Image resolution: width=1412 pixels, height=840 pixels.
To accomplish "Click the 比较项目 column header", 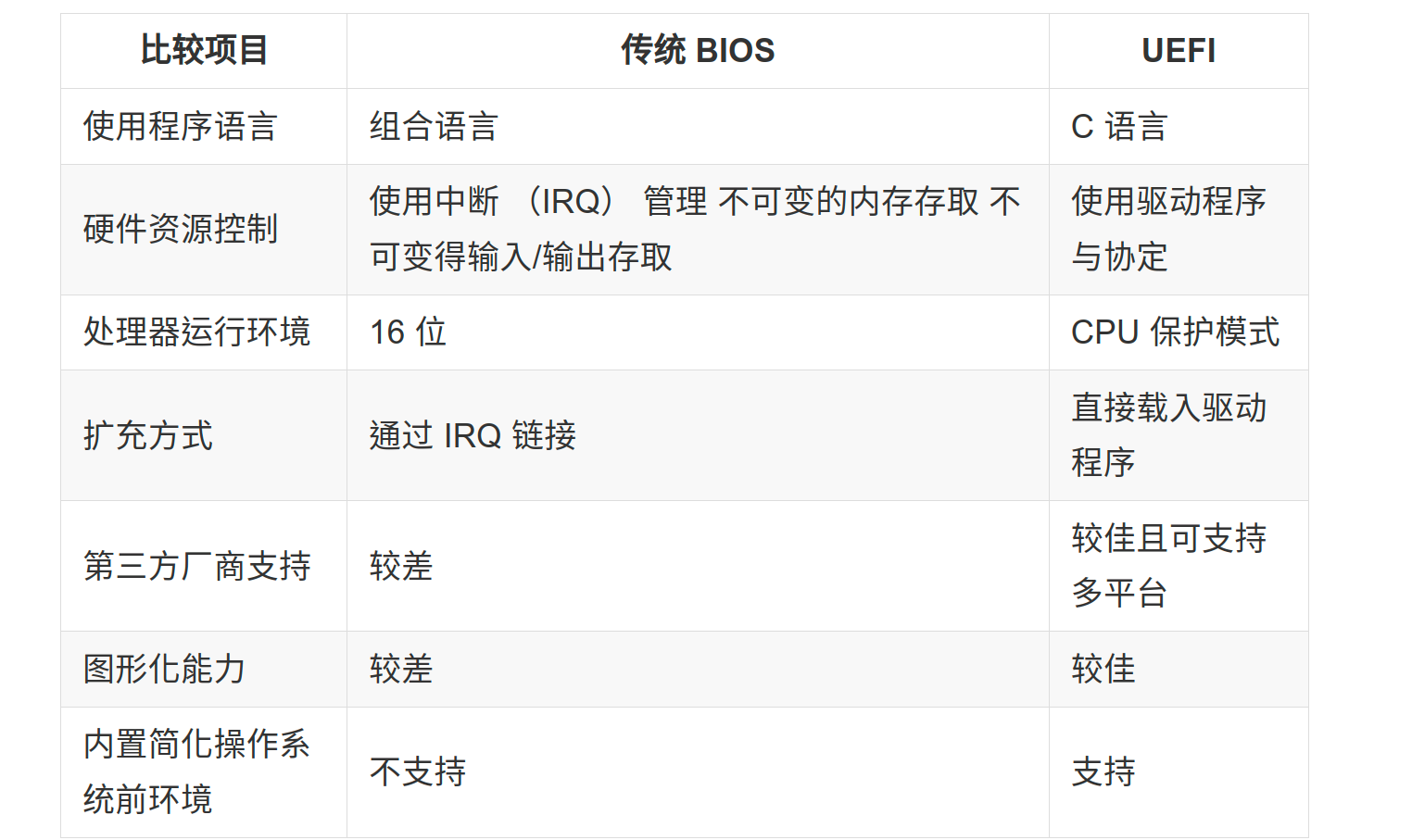I will (204, 51).
